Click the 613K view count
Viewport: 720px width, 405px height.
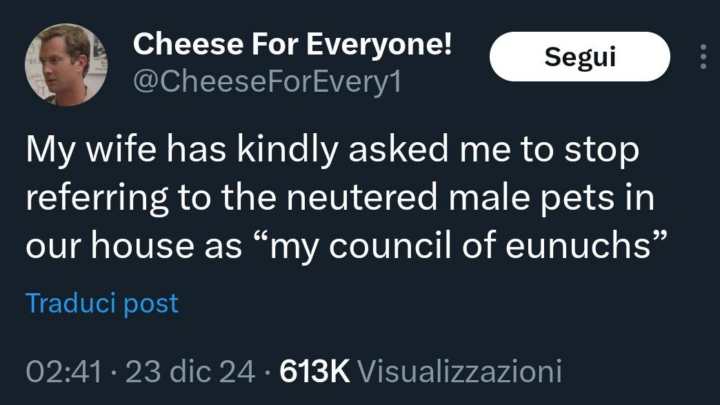(314, 372)
